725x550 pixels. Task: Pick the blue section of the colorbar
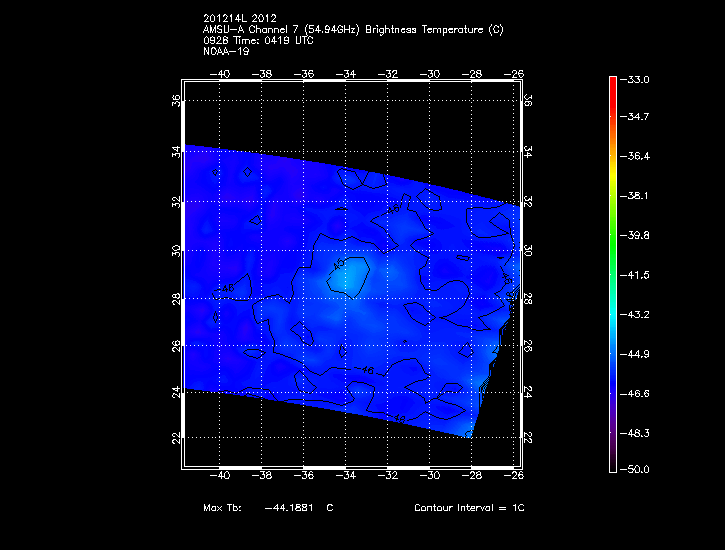[612, 380]
